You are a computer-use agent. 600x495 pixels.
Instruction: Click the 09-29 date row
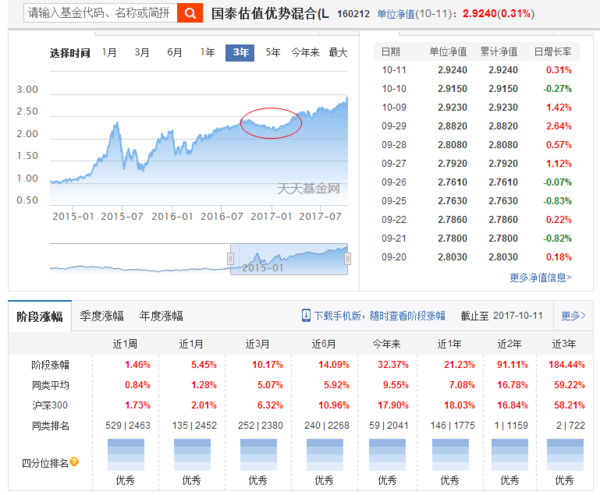pyautogui.click(x=476, y=126)
